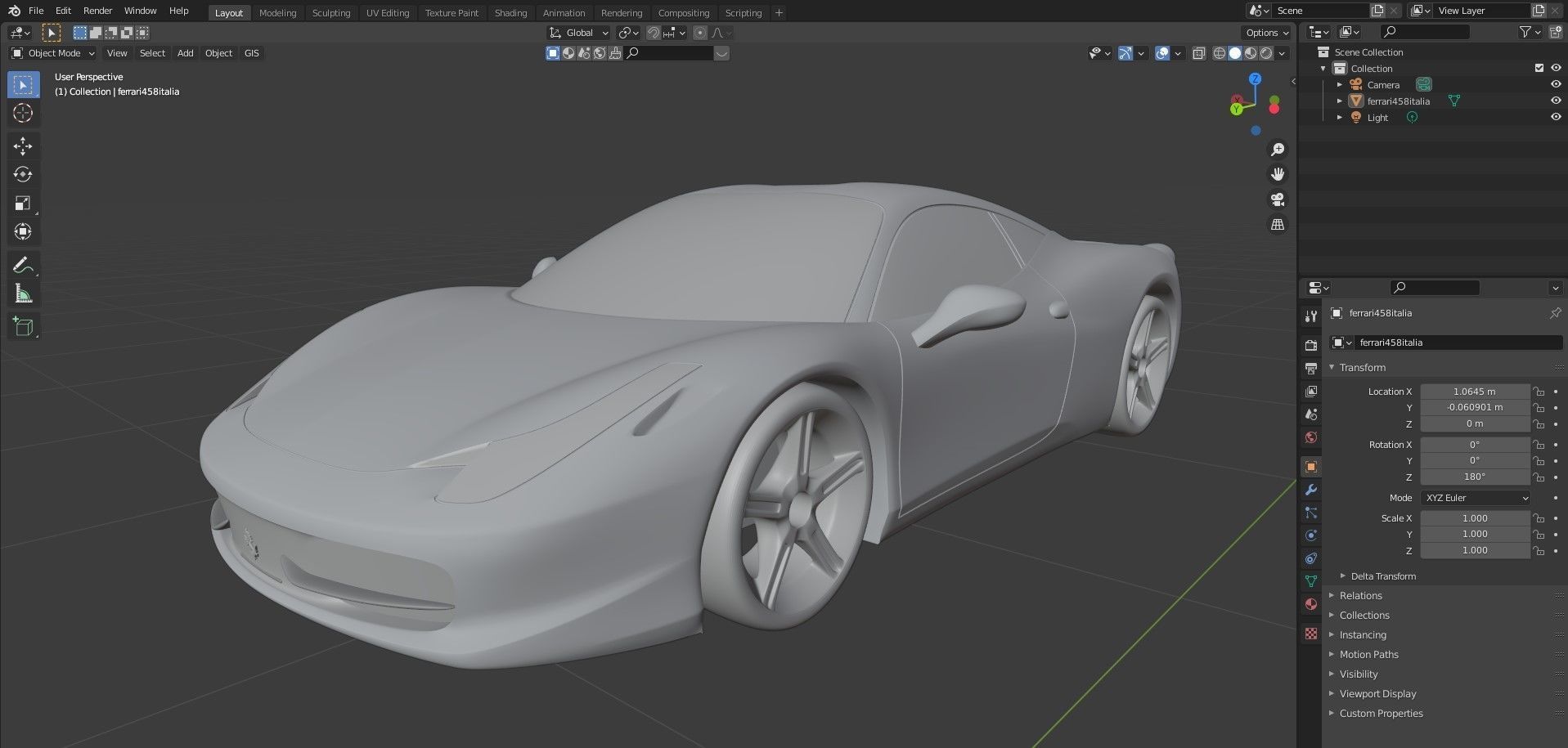This screenshot has width=1568, height=748.
Task: Open the Render menu
Action: (97, 11)
